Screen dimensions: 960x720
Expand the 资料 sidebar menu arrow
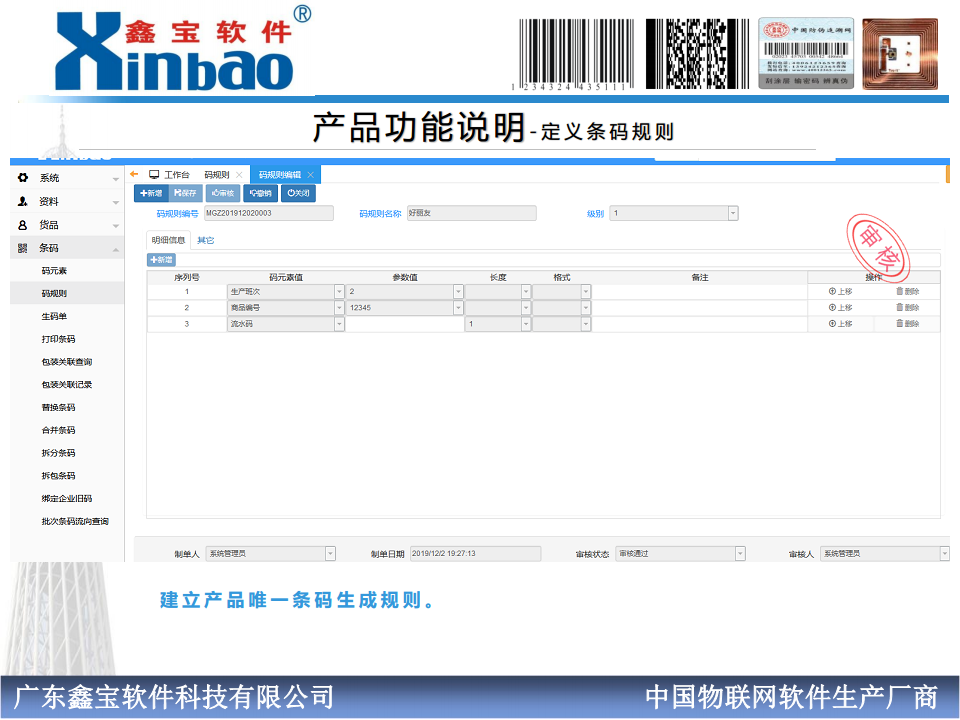point(116,202)
